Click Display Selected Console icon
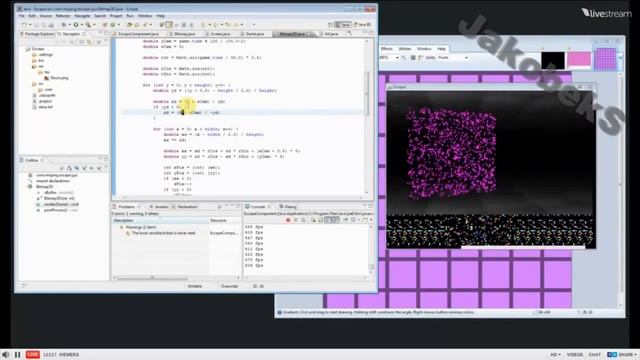640x360 pixels. click(x=353, y=220)
